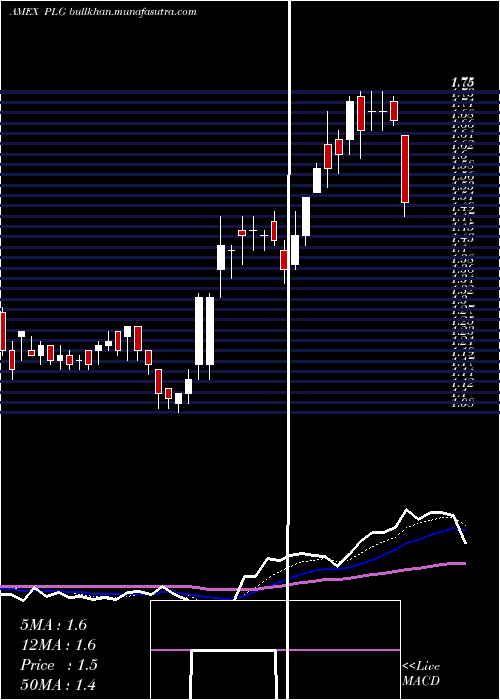The width and height of the screenshot is (500, 700).
Task: Select the '5MA : 1.6' readout
Action: click(x=54, y=625)
